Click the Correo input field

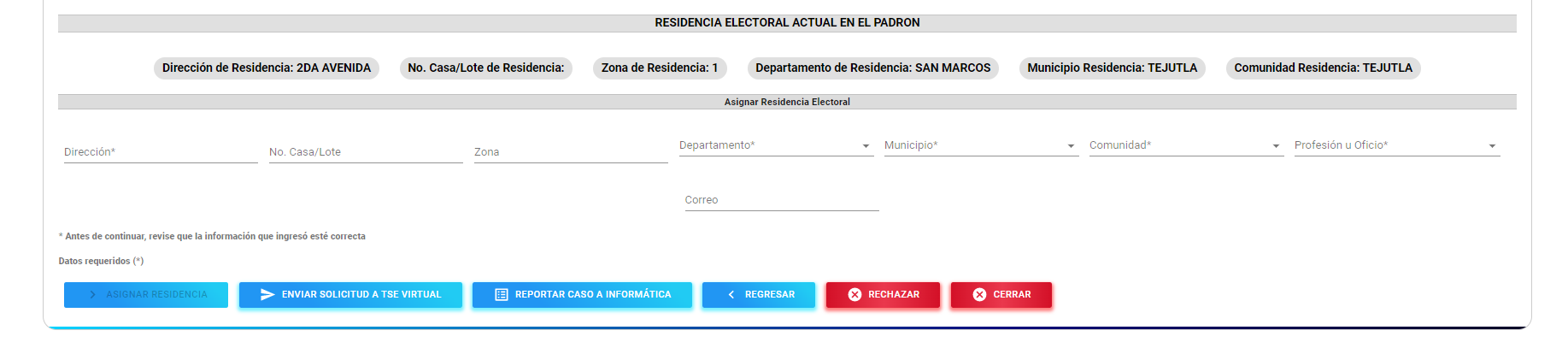click(782, 200)
